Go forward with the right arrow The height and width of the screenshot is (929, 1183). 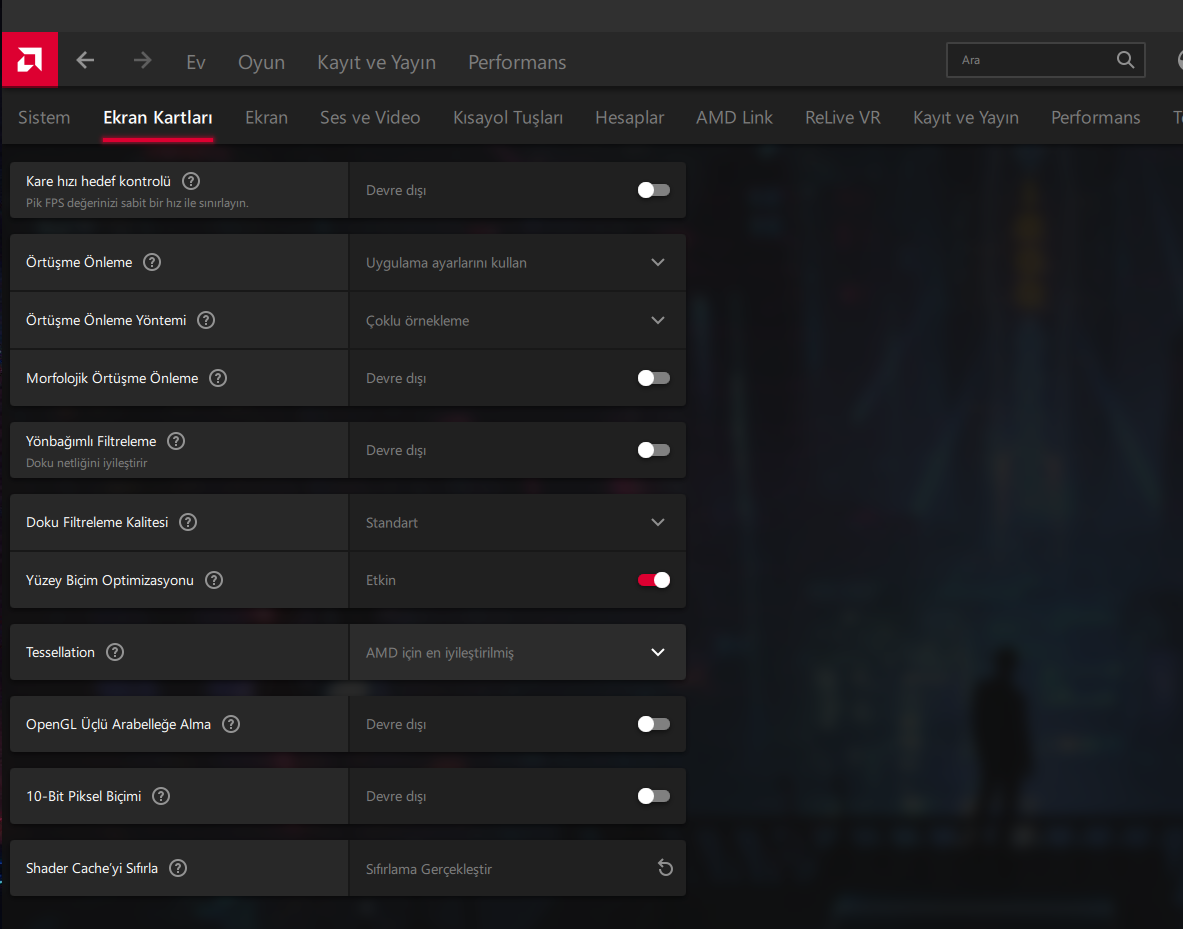[143, 60]
